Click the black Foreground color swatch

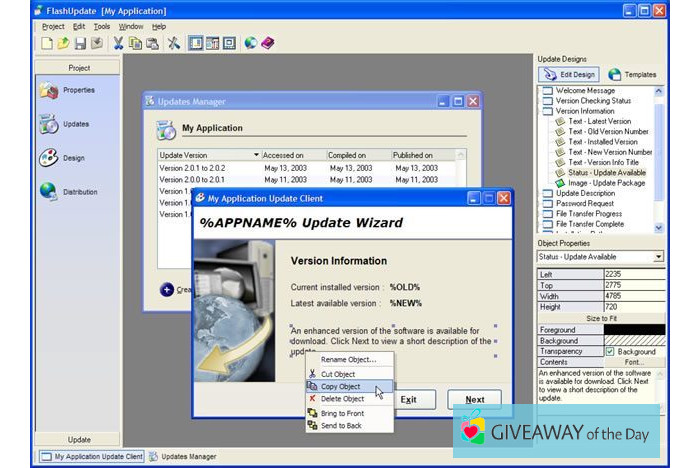pyautogui.click(x=634, y=329)
